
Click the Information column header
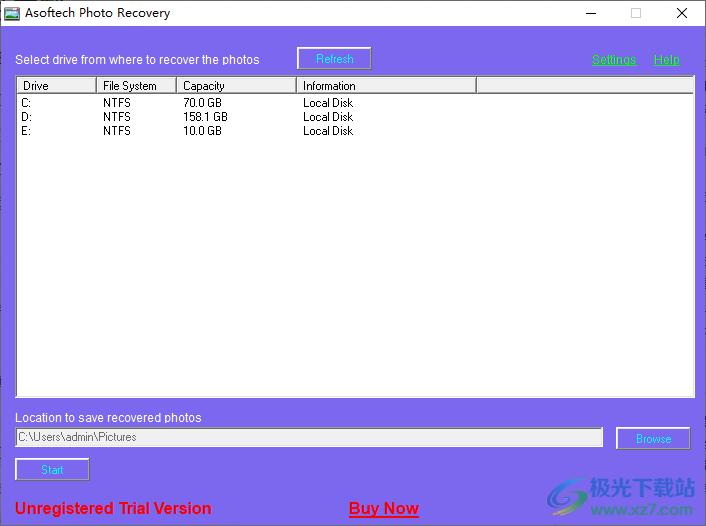pyautogui.click(x=386, y=86)
